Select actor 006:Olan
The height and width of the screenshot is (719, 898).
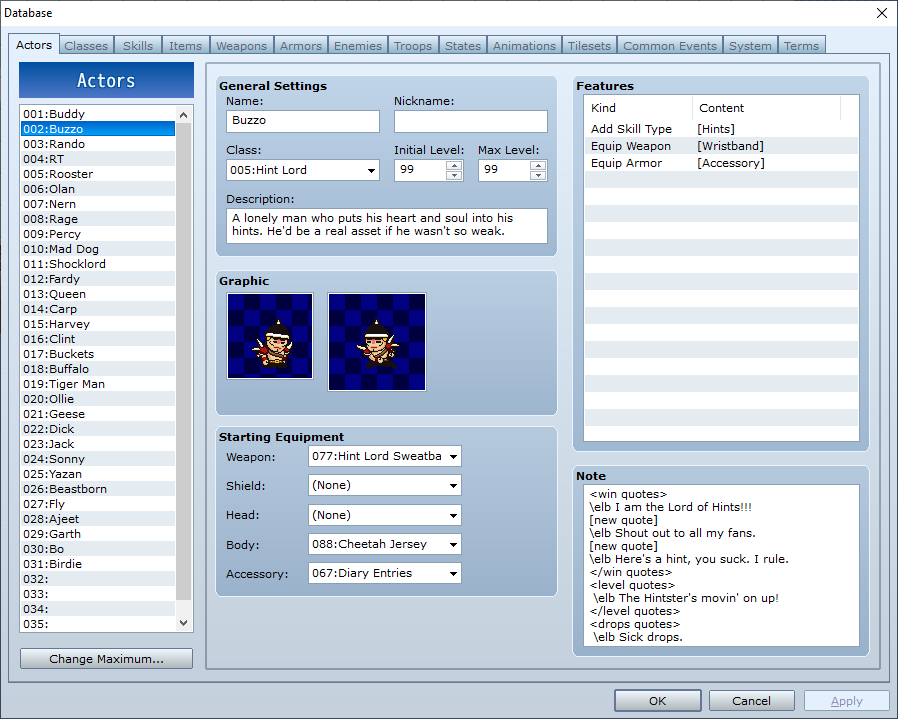tap(98, 188)
